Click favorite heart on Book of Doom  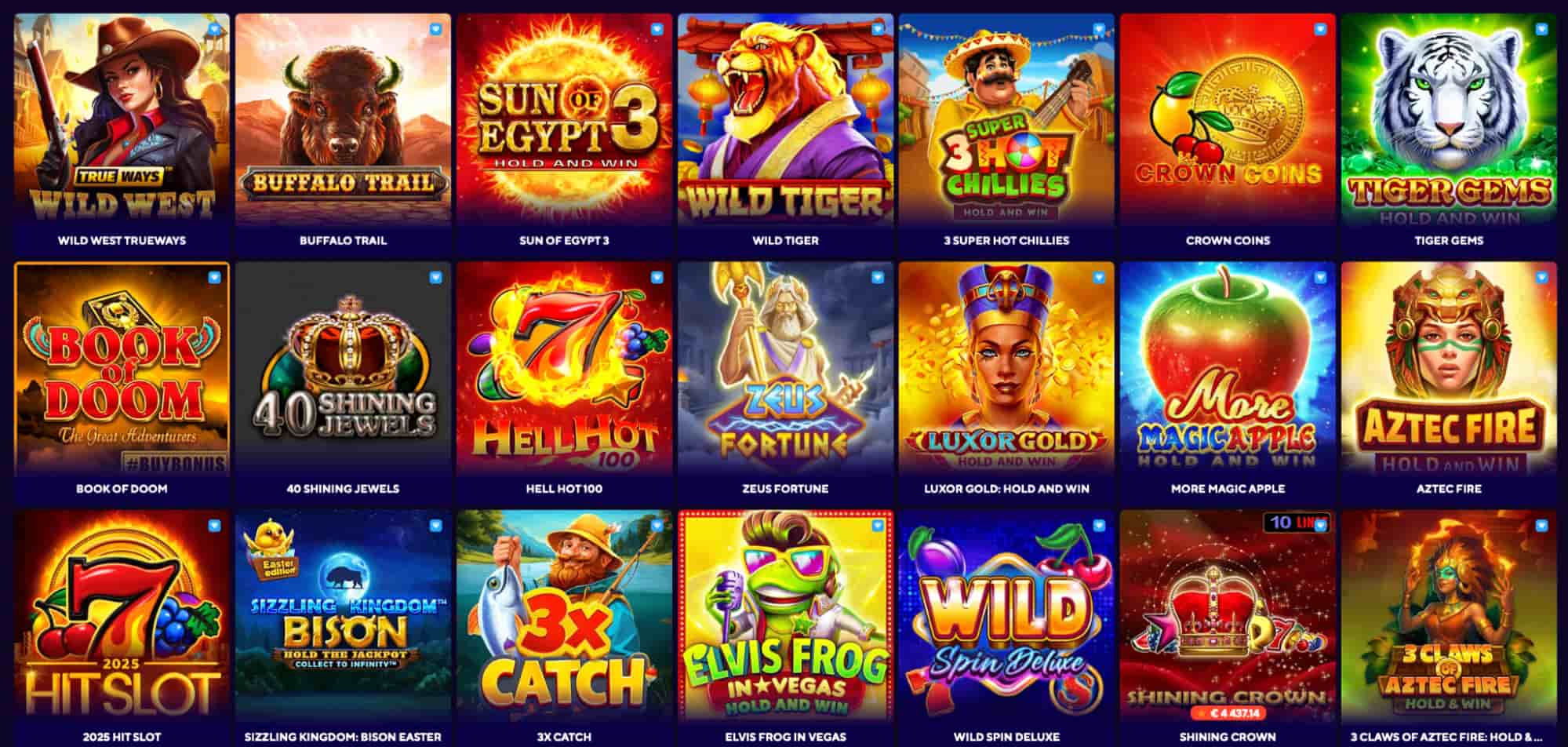coord(215,277)
